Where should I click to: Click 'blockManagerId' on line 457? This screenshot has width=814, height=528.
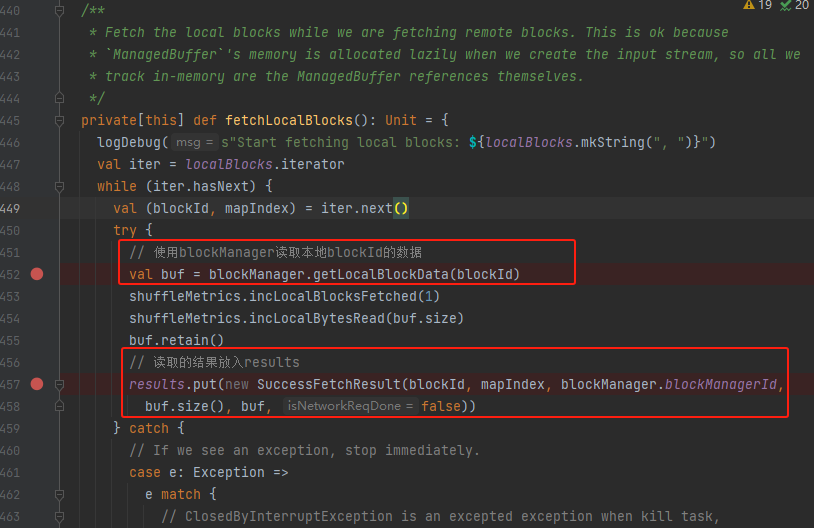[721, 384]
